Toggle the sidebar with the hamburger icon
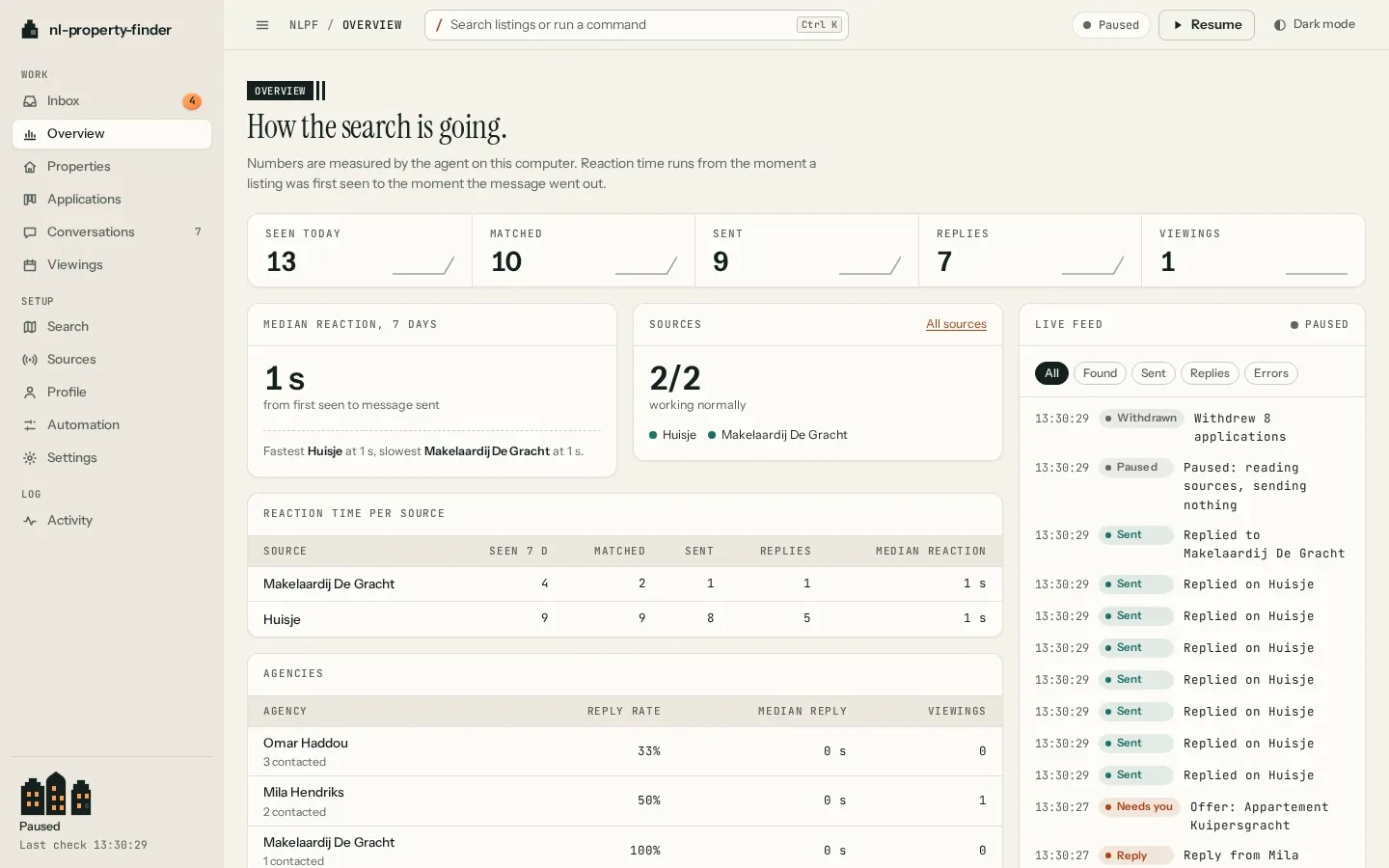The image size is (1389, 868). pyautogui.click(x=262, y=25)
